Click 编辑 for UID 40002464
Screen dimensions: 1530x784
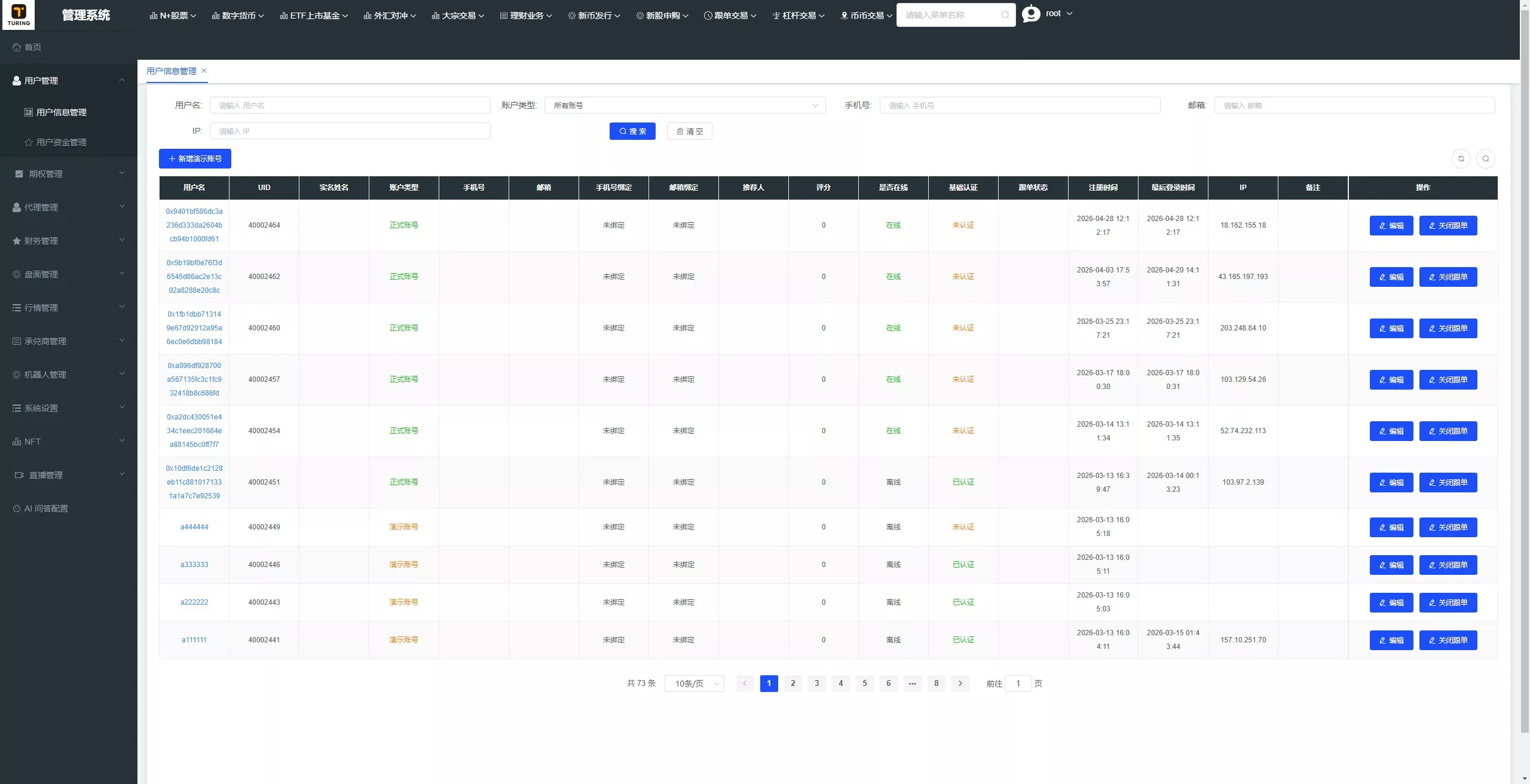1391,225
